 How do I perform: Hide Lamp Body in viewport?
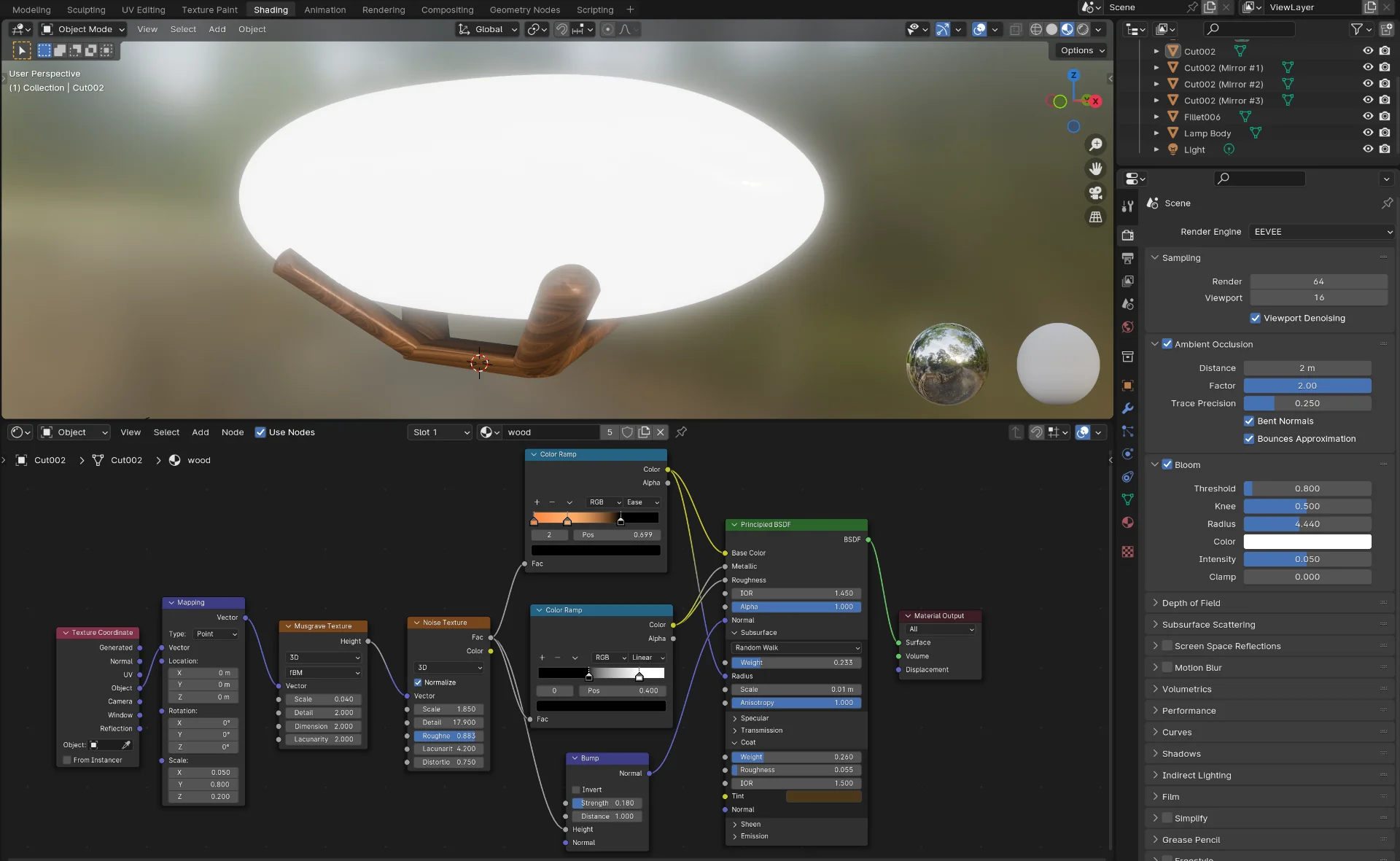tap(1367, 133)
